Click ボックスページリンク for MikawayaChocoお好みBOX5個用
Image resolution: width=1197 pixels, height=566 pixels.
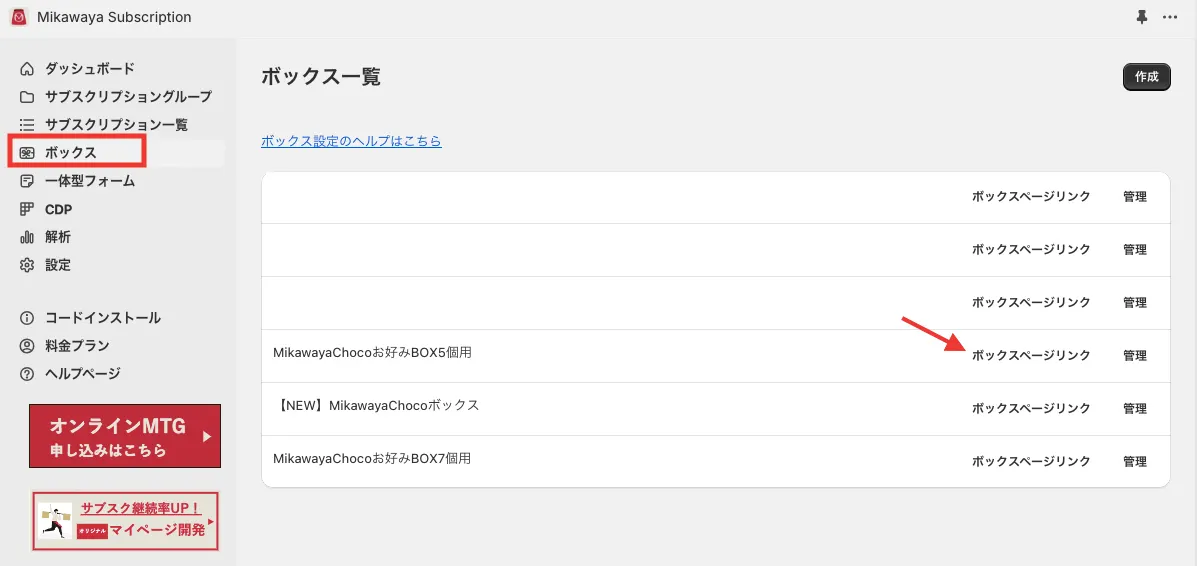(x=1031, y=355)
